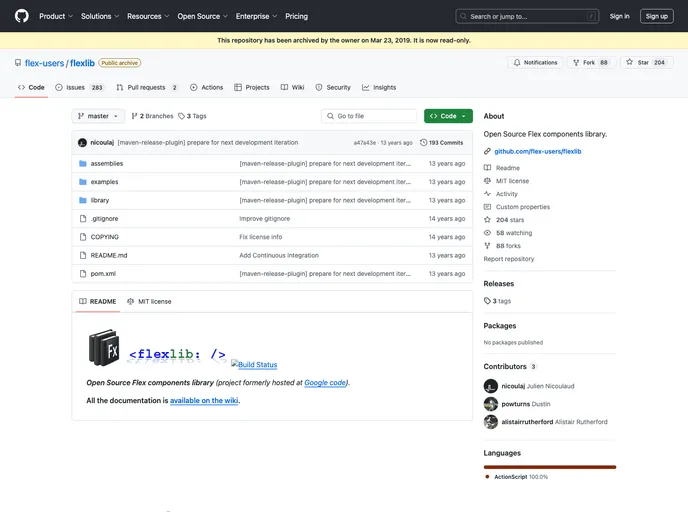Open the .gitignore file

tap(104, 218)
